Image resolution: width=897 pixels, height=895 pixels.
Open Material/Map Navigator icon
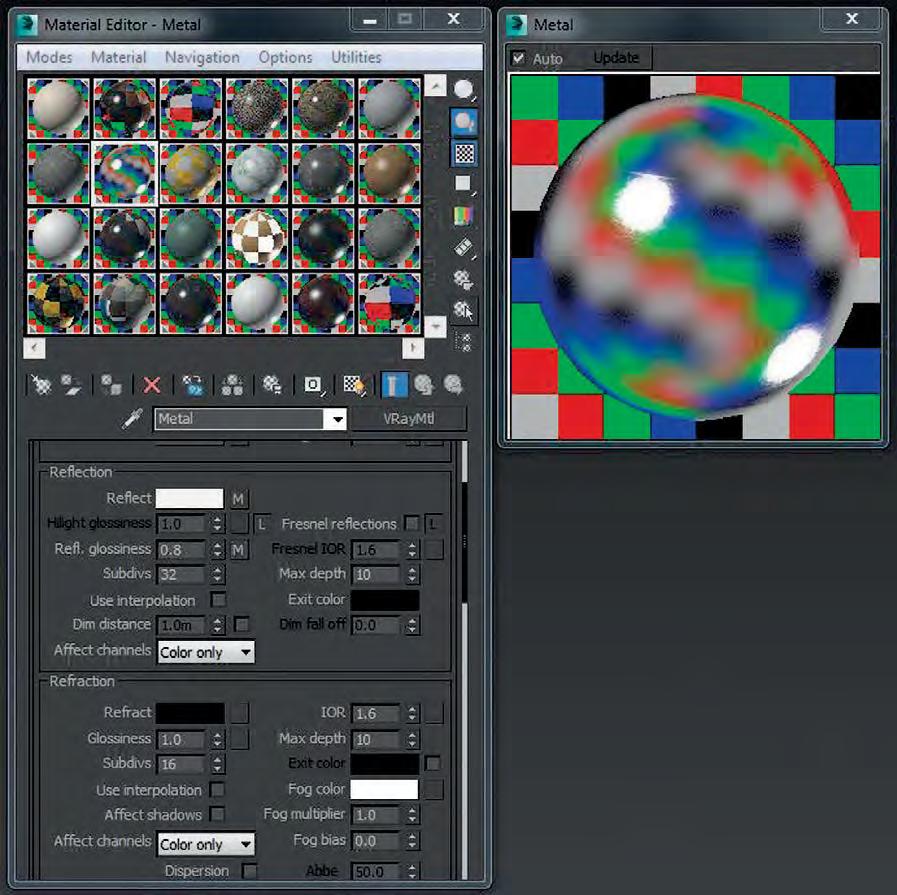pyautogui.click(x=464, y=342)
